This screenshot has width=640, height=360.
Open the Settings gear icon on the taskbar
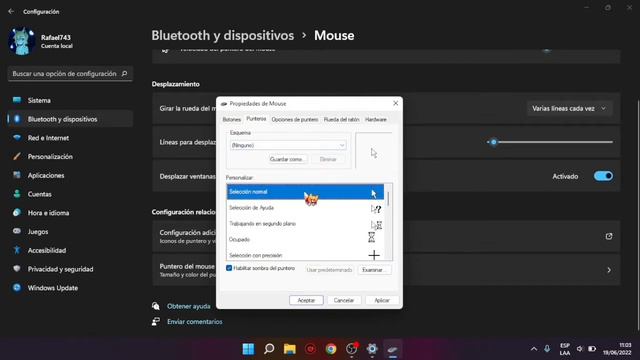[372, 349]
